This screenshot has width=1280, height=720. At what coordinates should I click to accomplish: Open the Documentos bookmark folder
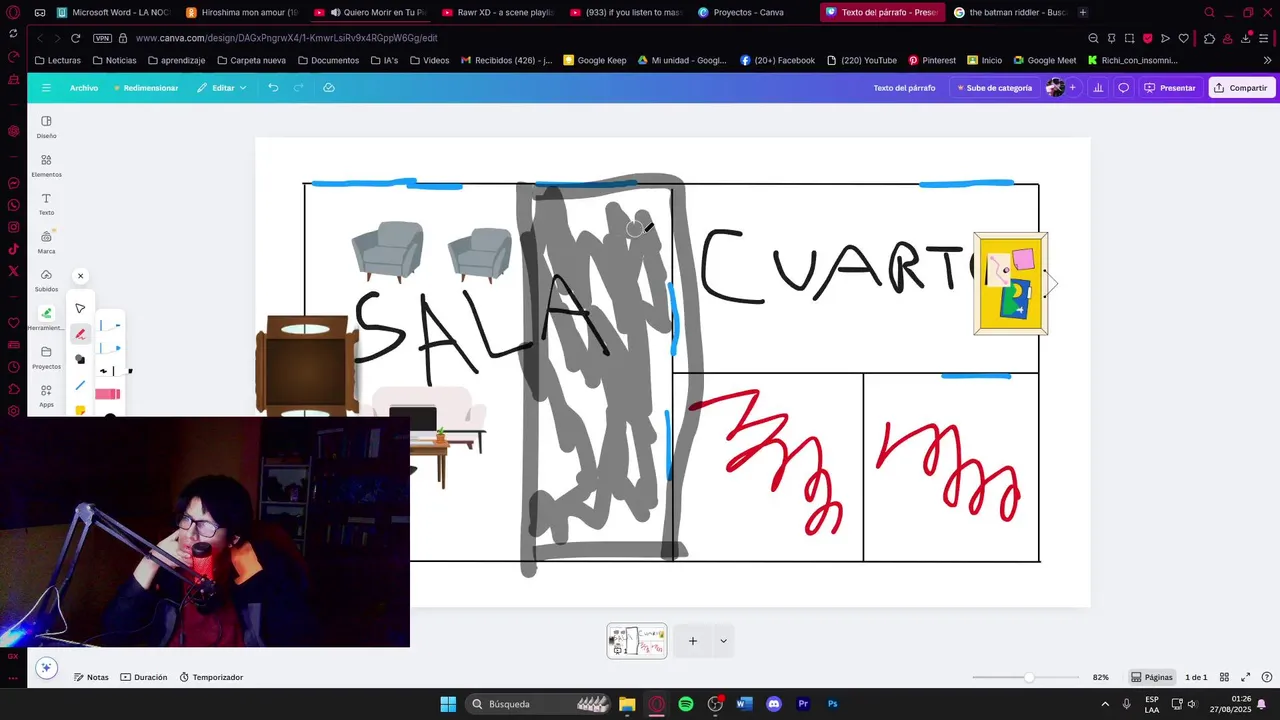(x=328, y=60)
